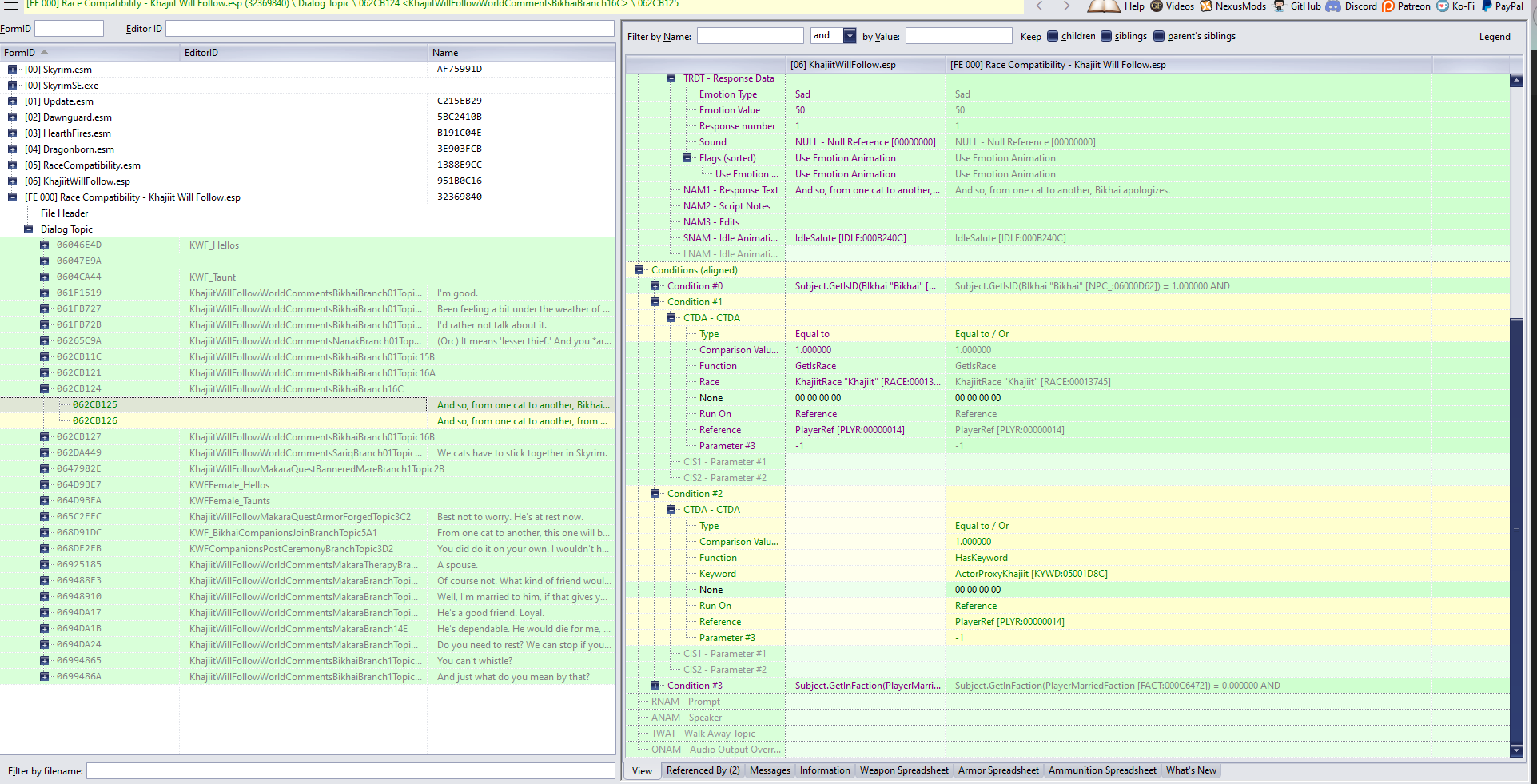Viewport: 1537px width, 784px height.
Task: Click the back navigation arrow
Action: tap(1039, 6)
